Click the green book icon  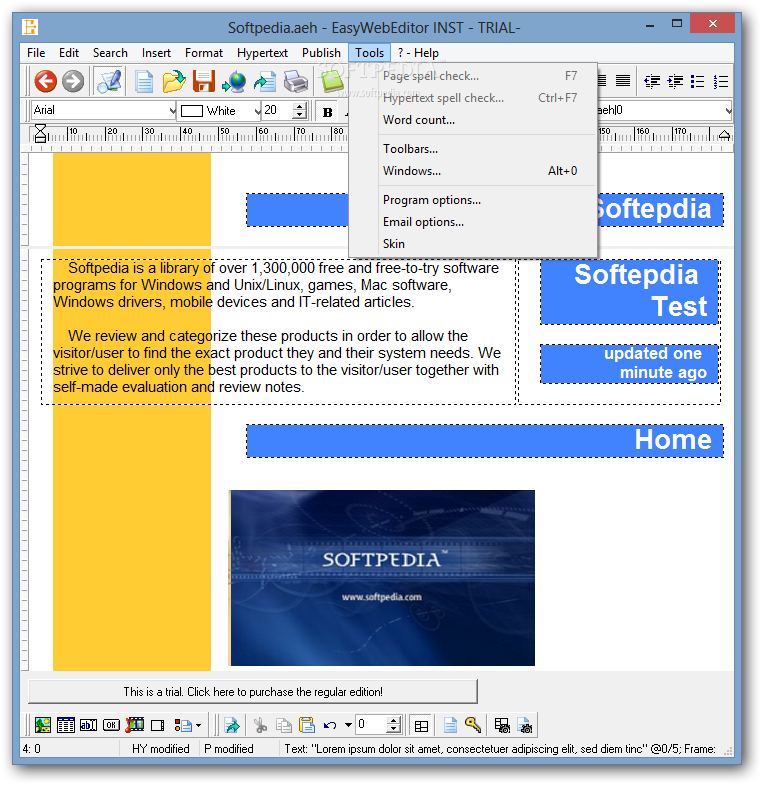tap(332, 82)
